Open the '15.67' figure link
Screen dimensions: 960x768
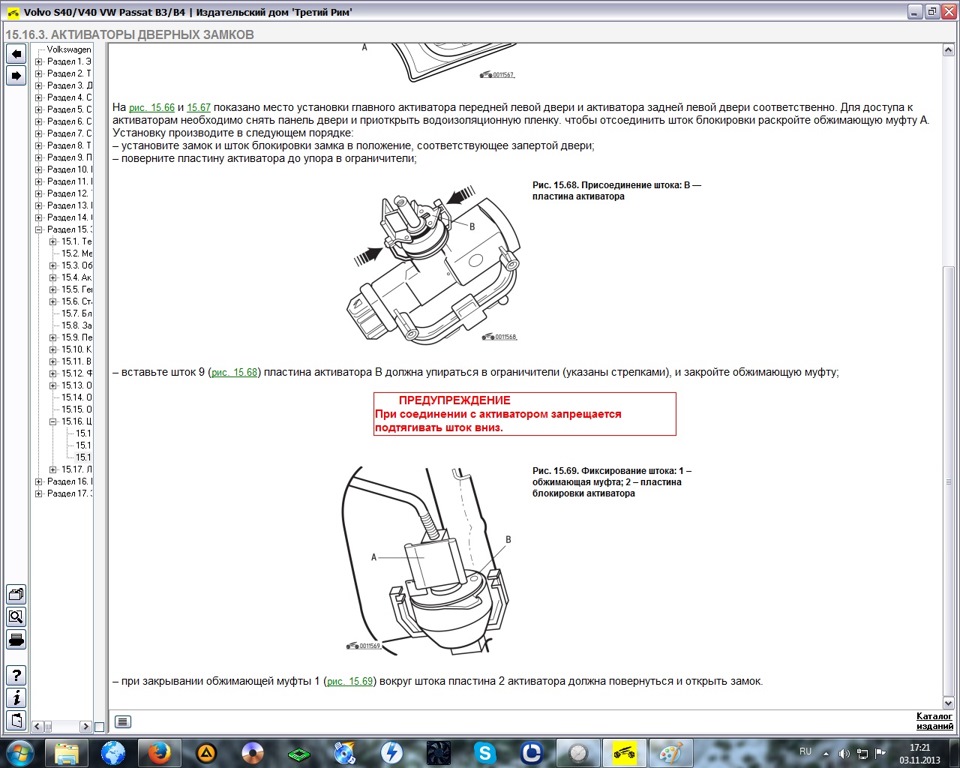point(198,108)
